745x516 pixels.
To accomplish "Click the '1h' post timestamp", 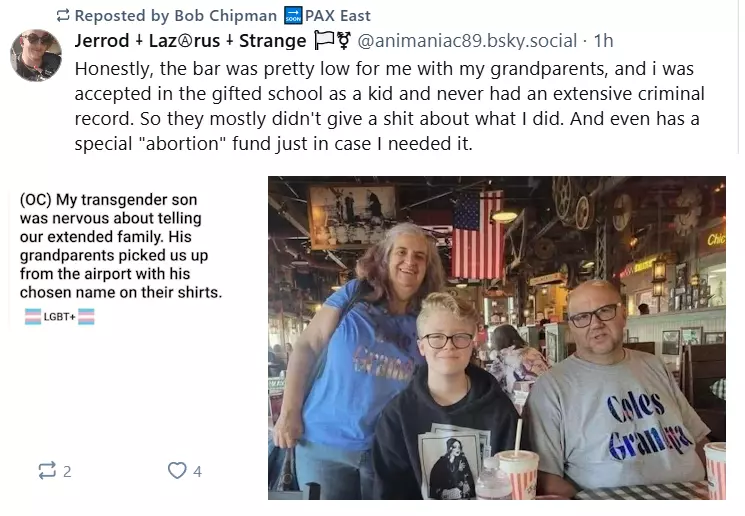I will click(x=603, y=41).
